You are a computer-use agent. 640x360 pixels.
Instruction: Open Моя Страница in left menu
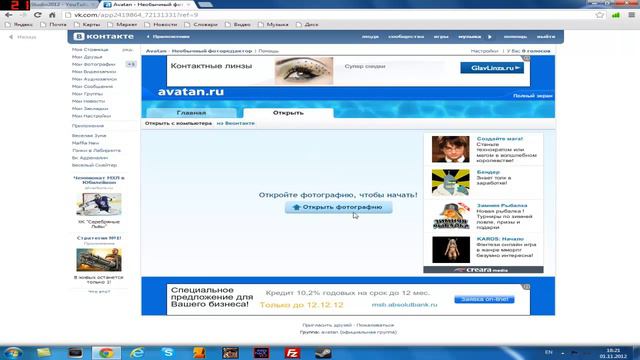(x=90, y=49)
